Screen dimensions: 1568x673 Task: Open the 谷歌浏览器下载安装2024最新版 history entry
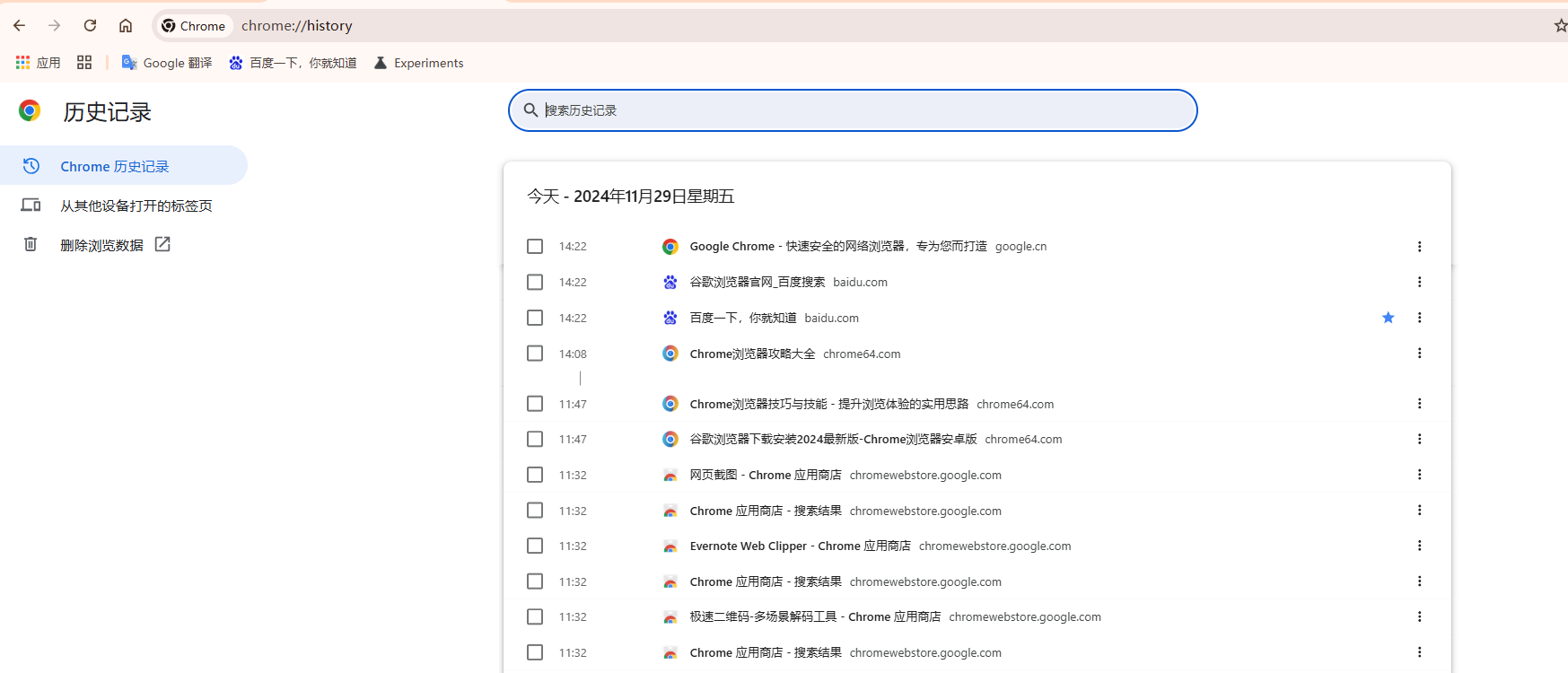[x=833, y=439]
